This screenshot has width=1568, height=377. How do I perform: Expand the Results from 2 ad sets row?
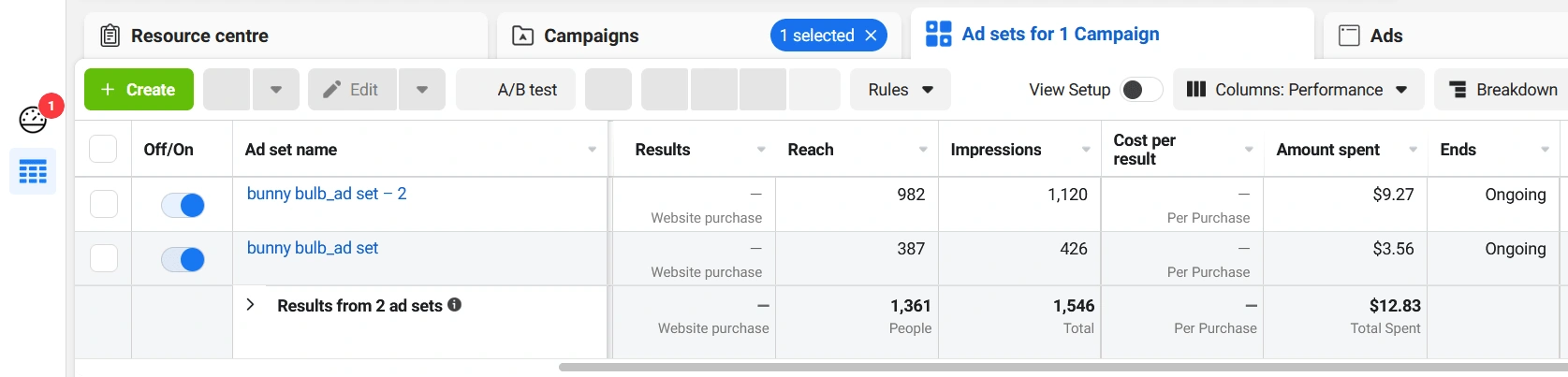point(251,305)
